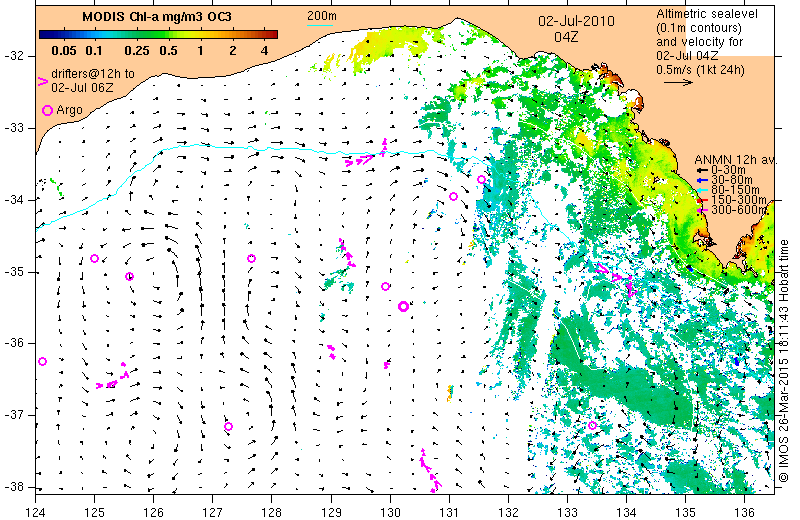Click the '150-300m' depth label
Image resolution: width=800 pixels, height=520 pixels.
pyautogui.click(x=739, y=200)
